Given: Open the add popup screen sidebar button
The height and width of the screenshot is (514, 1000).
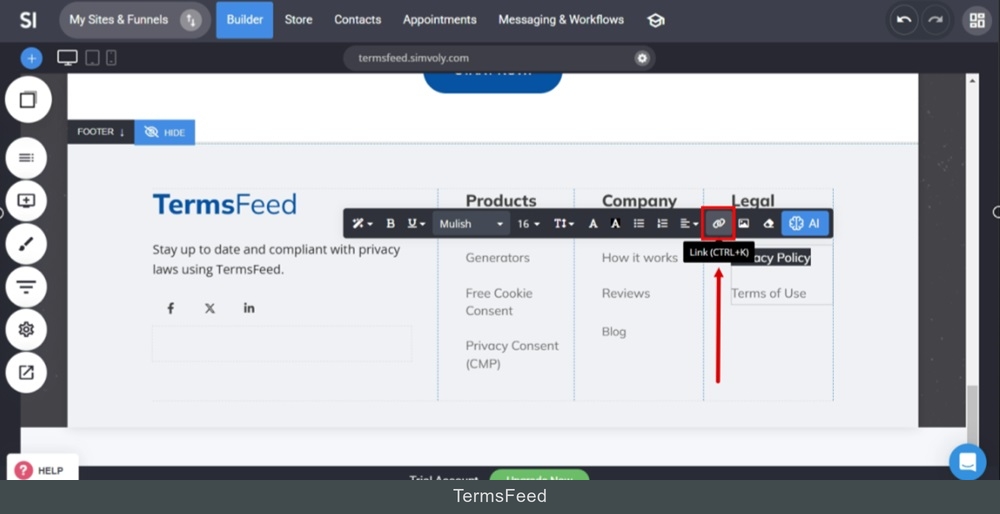Looking at the screenshot, I should 26,201.
